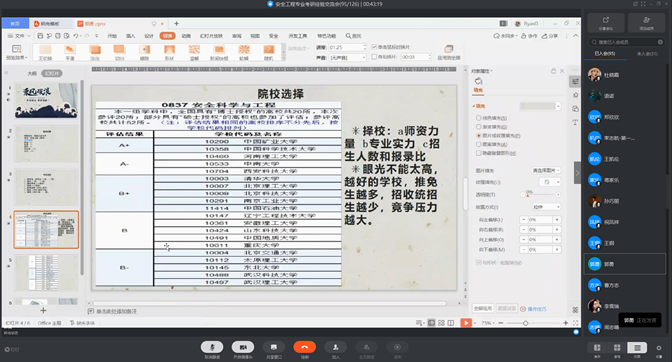This screenshot has height=362, width=672.
Task: Click the fit-to-window icon in status bar
Action: [x=575, y=323]
